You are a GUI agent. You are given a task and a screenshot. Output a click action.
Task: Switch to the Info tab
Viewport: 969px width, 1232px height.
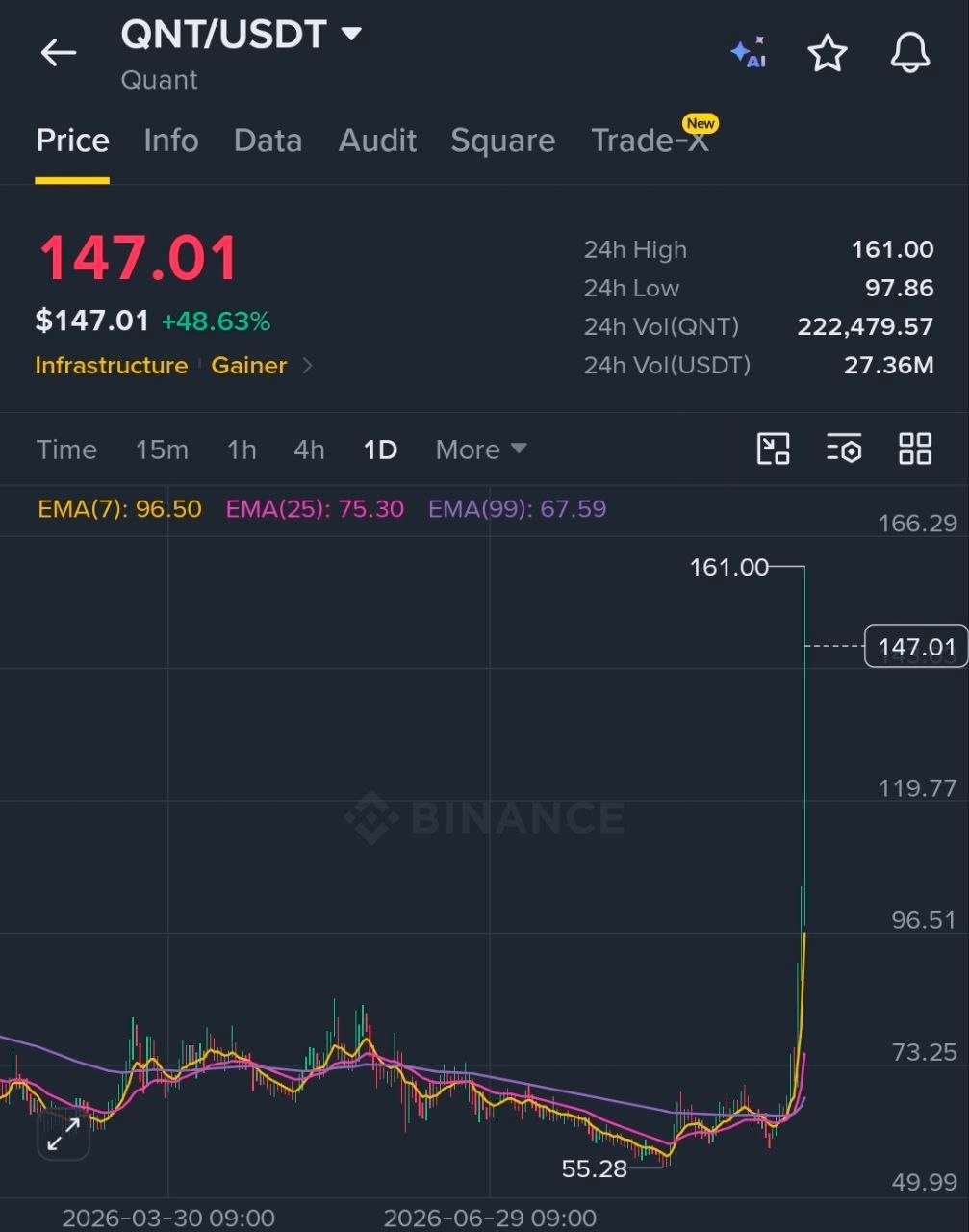click(171, 141)
